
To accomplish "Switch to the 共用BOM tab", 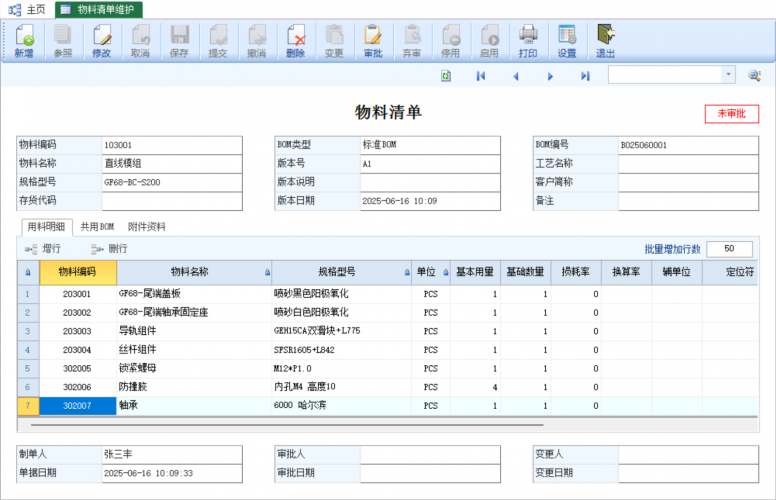I will click(x=97, y=227).
